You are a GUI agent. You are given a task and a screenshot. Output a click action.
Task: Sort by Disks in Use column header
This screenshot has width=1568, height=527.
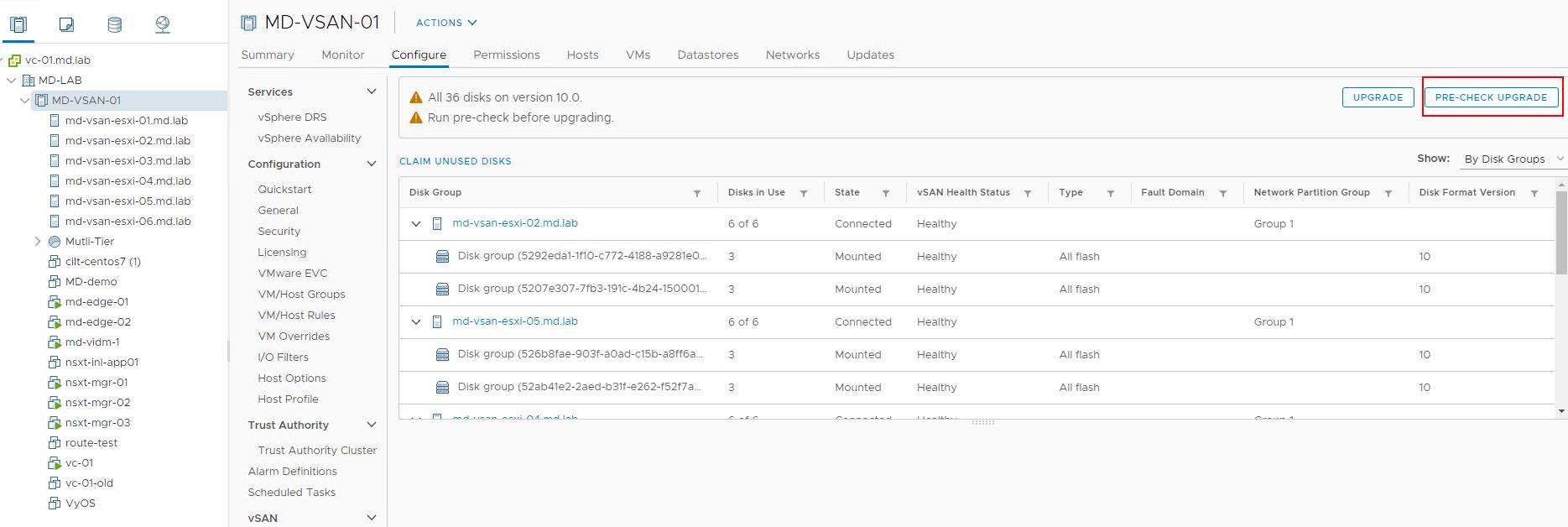click(757, 192)
